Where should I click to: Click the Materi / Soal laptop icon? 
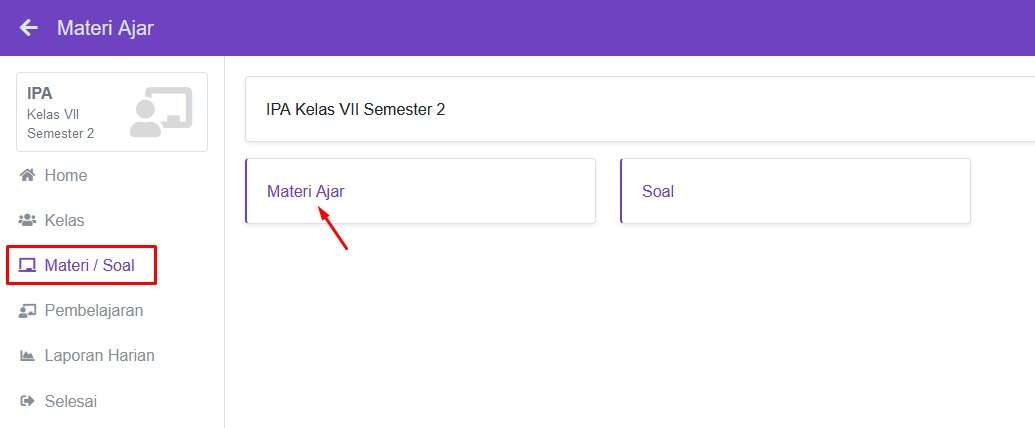tap(28, 266)
